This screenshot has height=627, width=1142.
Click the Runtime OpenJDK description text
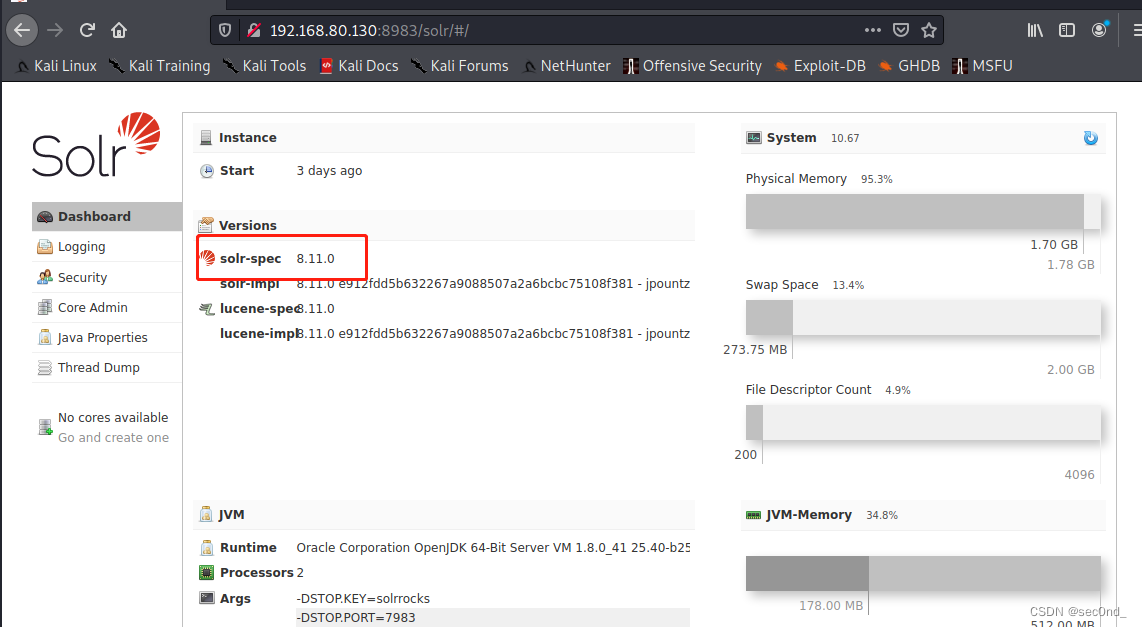493,548
